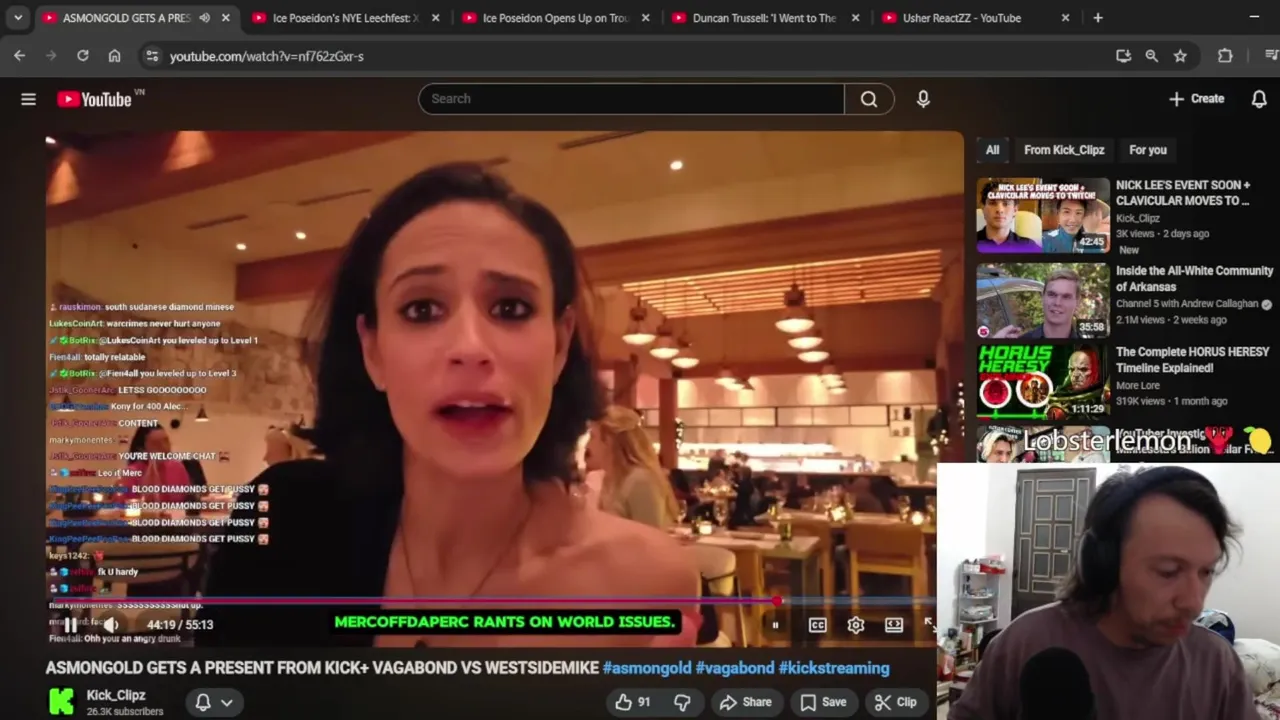Click the 44:19 / 55:13 time display
Image resolution: width=1280 pixels, height=720 pixels.
(x=180, y=625)
